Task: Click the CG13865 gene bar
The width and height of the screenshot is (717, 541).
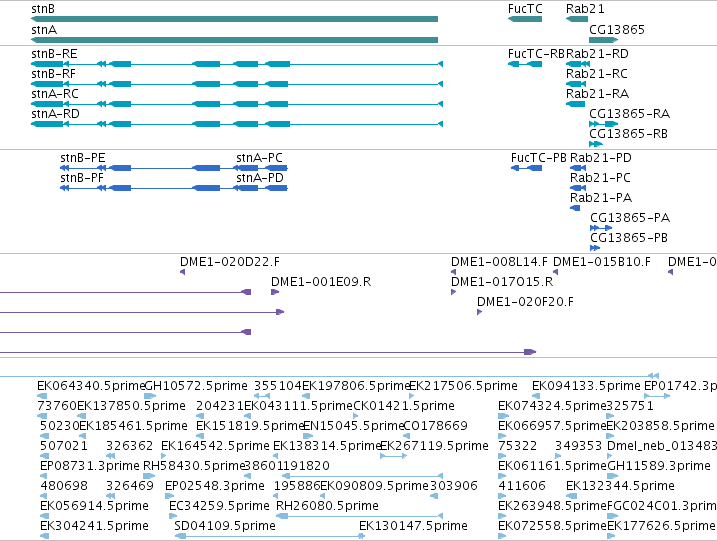Action: tap(604, 40)
